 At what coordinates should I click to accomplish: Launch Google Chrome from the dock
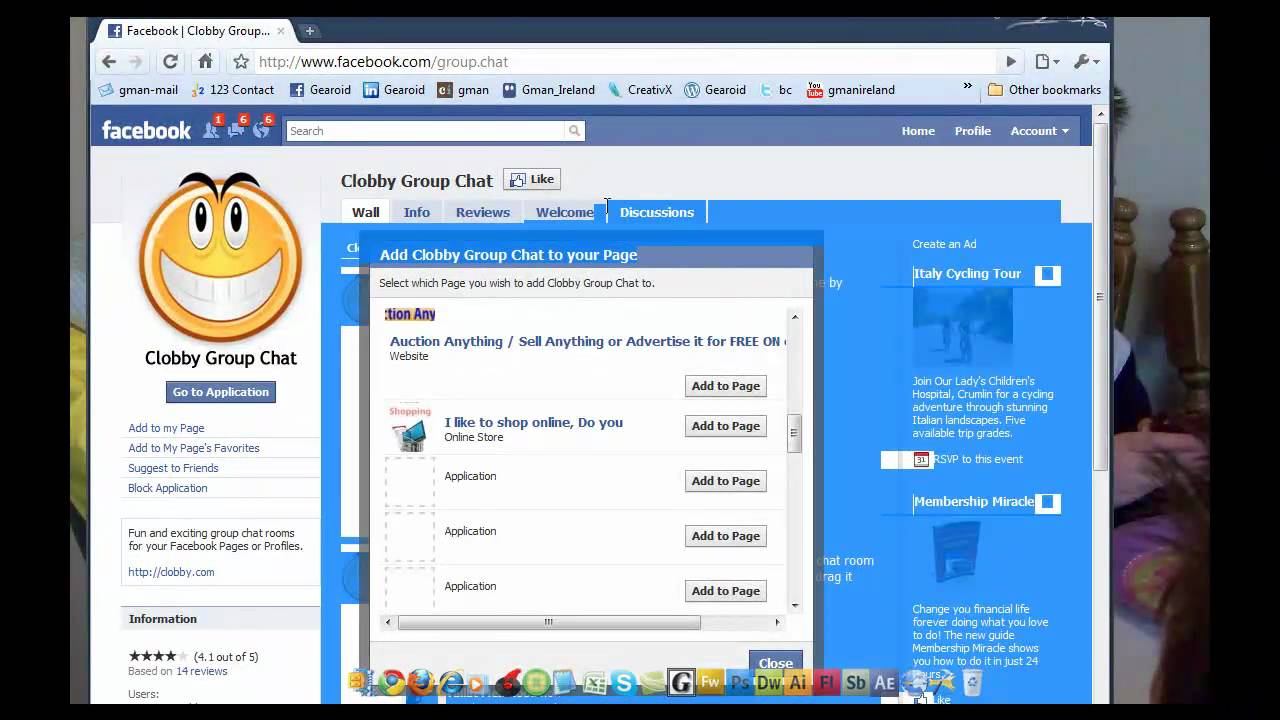pyautogui.click(x=390, y=683)
